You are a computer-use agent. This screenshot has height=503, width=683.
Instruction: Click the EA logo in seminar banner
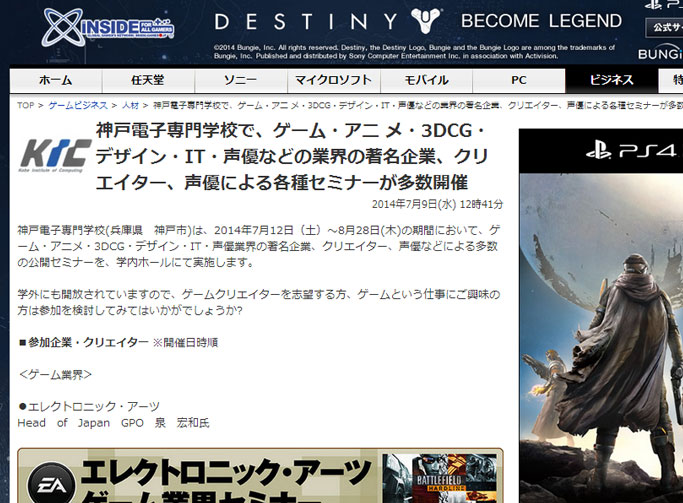pos(51,484)
